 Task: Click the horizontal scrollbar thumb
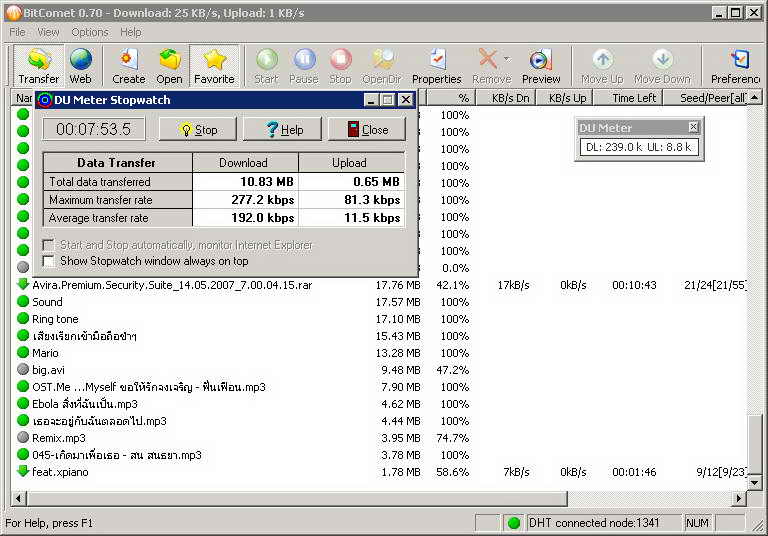click(297, 499)
